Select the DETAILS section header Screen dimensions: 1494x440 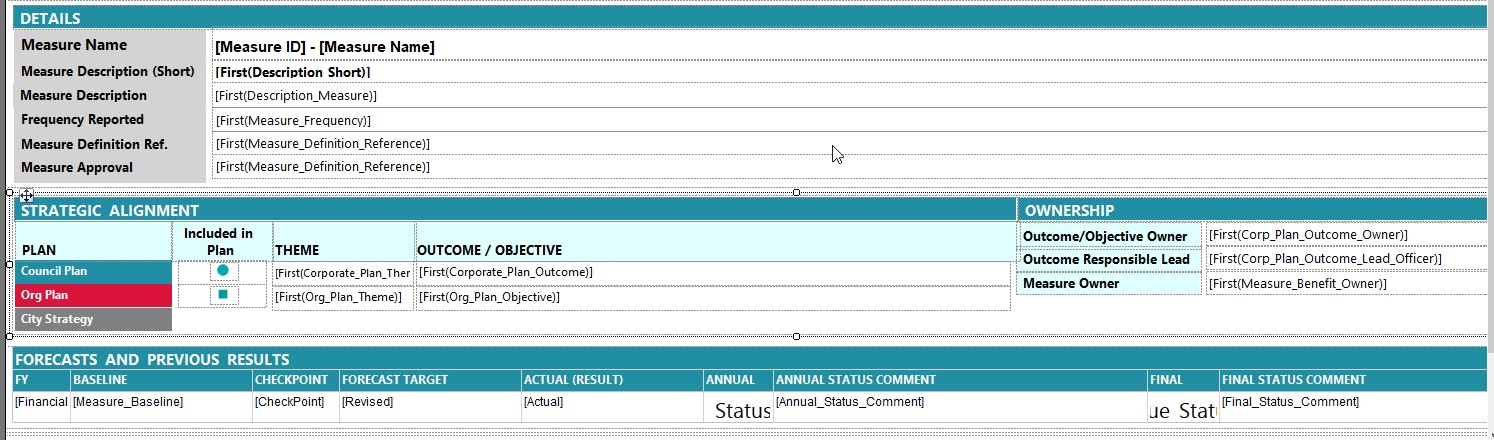pyautogui.click(x=750, y=17)
